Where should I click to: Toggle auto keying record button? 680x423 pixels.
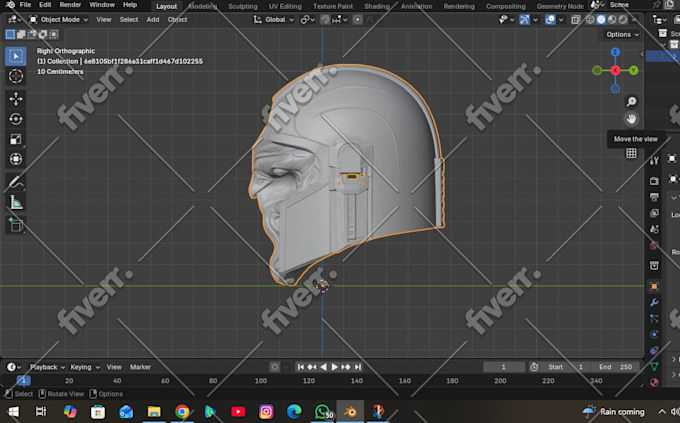click(275, 367)
